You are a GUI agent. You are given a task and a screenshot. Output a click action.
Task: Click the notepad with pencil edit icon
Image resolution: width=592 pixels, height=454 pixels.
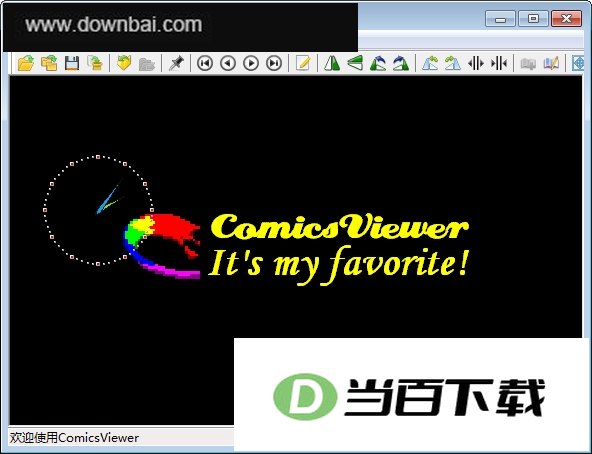point(303,63)
